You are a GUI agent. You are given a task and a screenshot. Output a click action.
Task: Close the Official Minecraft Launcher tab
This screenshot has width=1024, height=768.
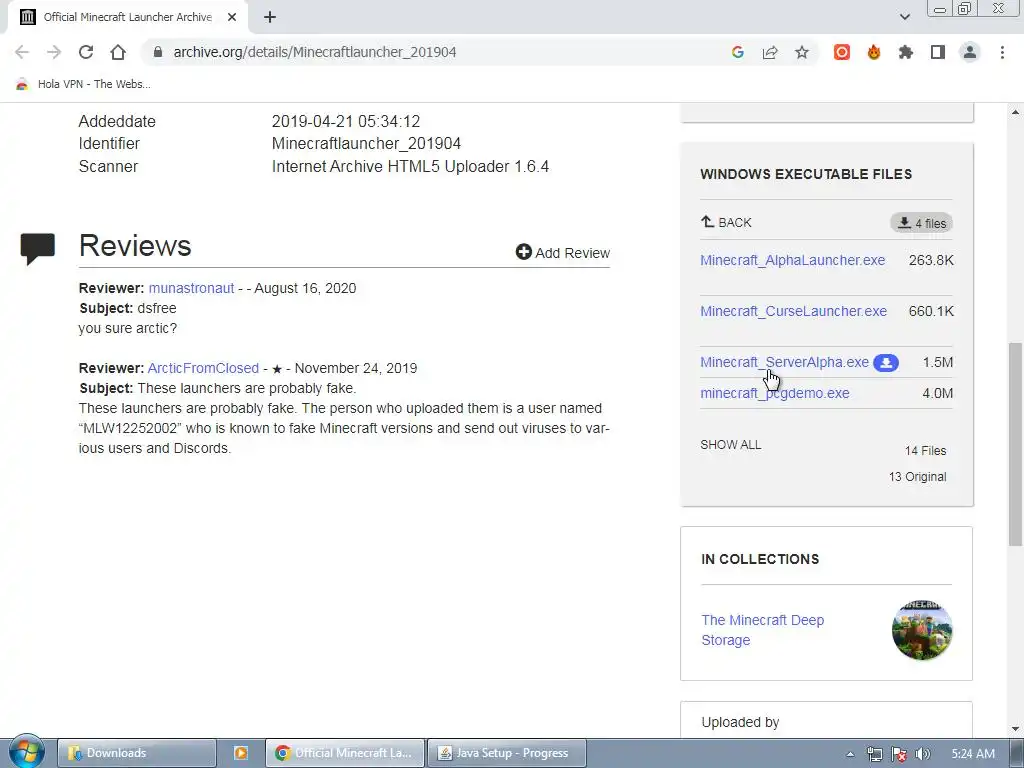pyautogui.click(x=232, y=17)
